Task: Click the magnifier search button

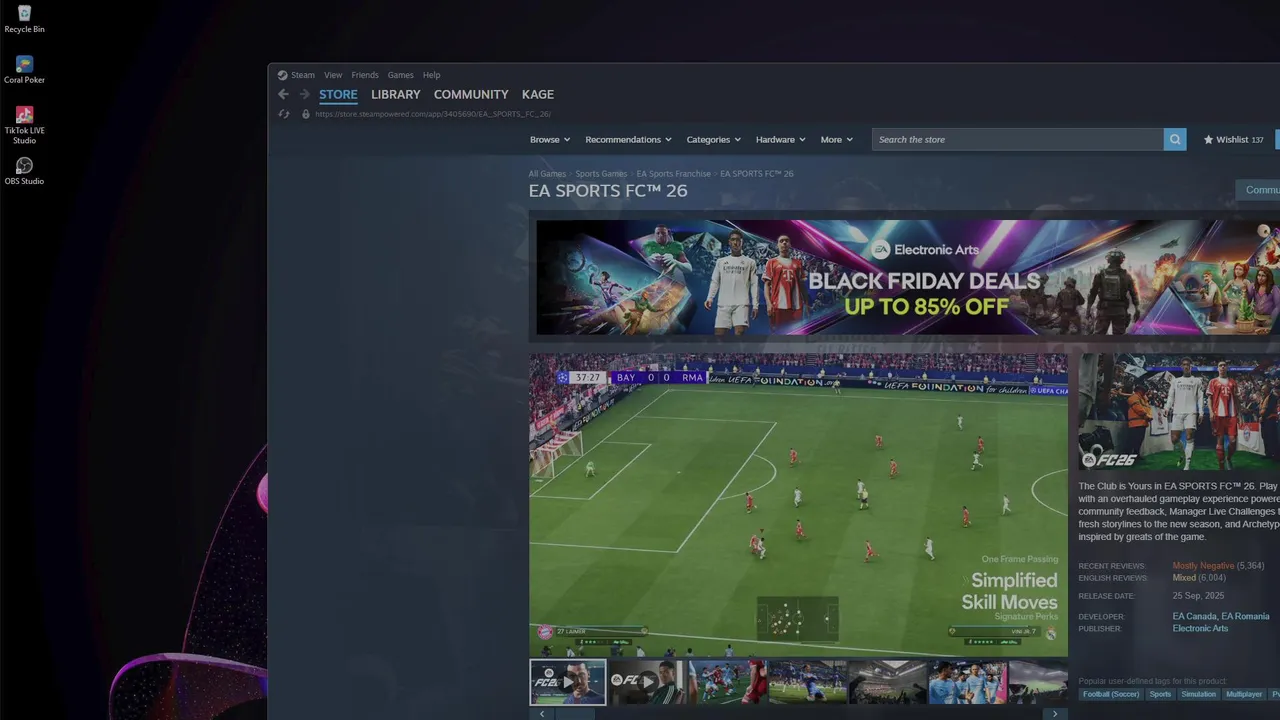Action: (1175, 140)
